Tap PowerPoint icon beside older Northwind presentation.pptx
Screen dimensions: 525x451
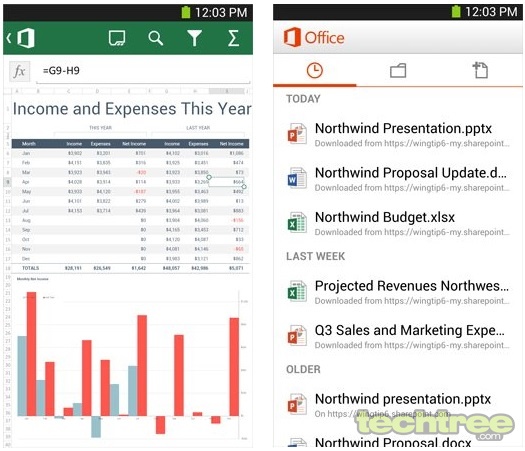coord(297,404)
